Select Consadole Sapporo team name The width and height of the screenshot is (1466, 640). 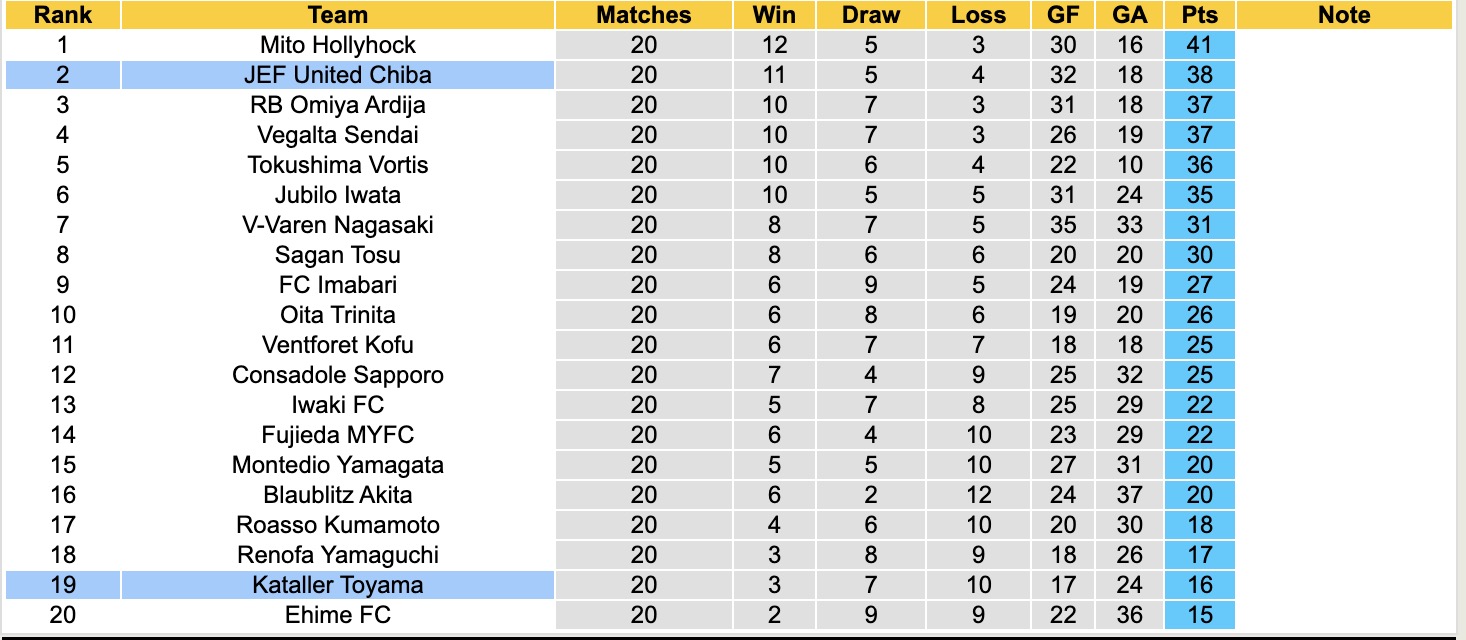click(x=337, y=375)
